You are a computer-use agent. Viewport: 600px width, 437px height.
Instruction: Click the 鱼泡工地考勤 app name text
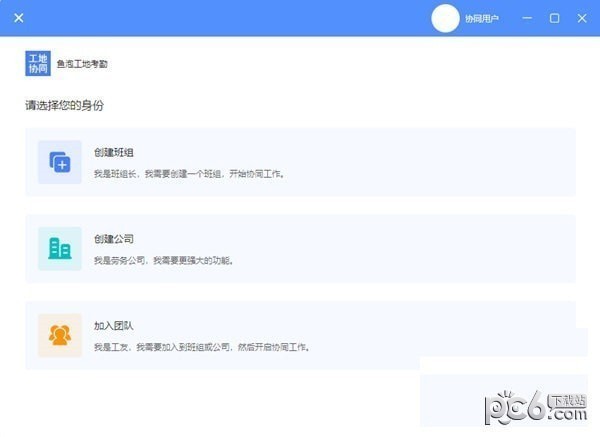coord(82,64)
